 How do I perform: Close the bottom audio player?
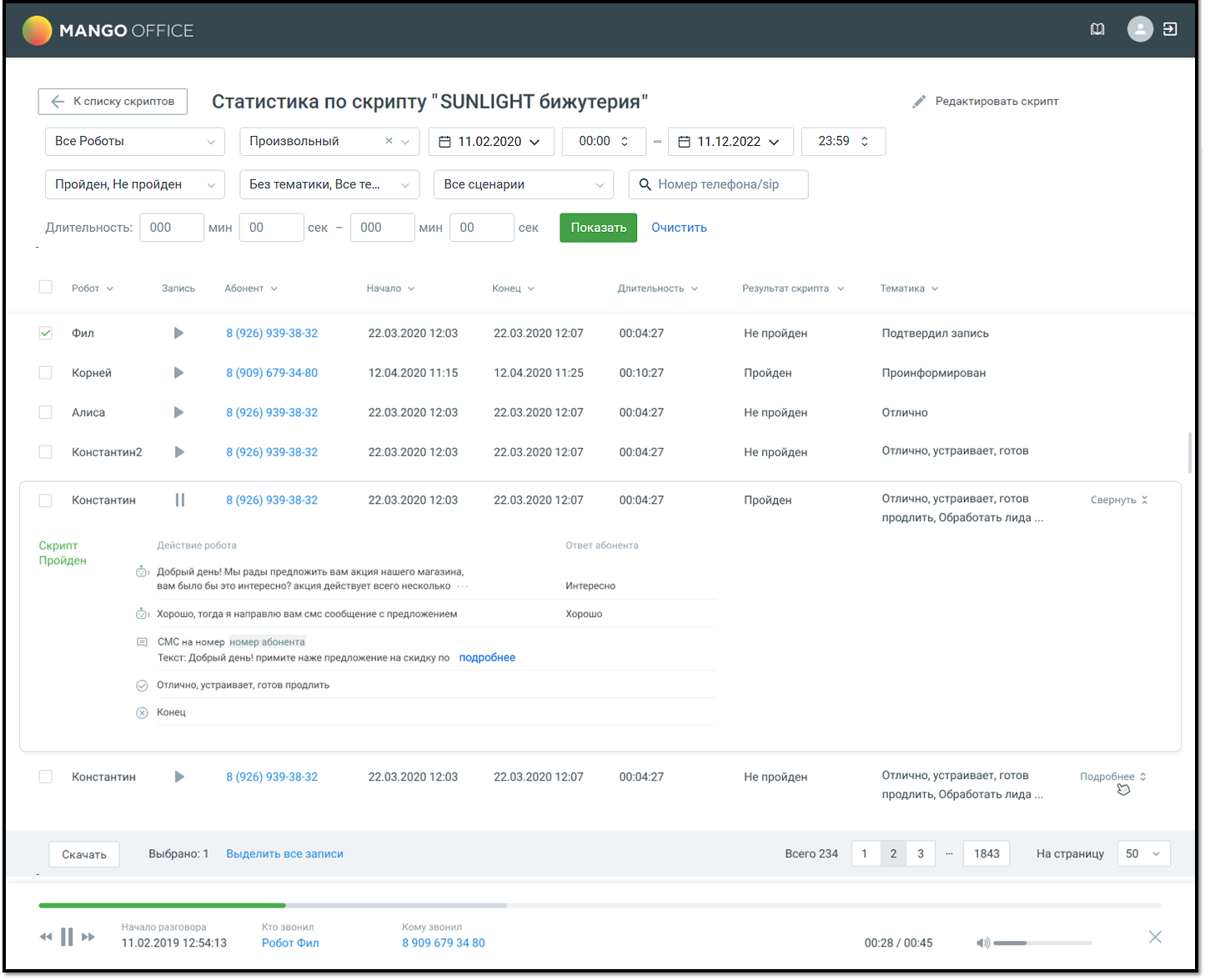[1155, 937]
